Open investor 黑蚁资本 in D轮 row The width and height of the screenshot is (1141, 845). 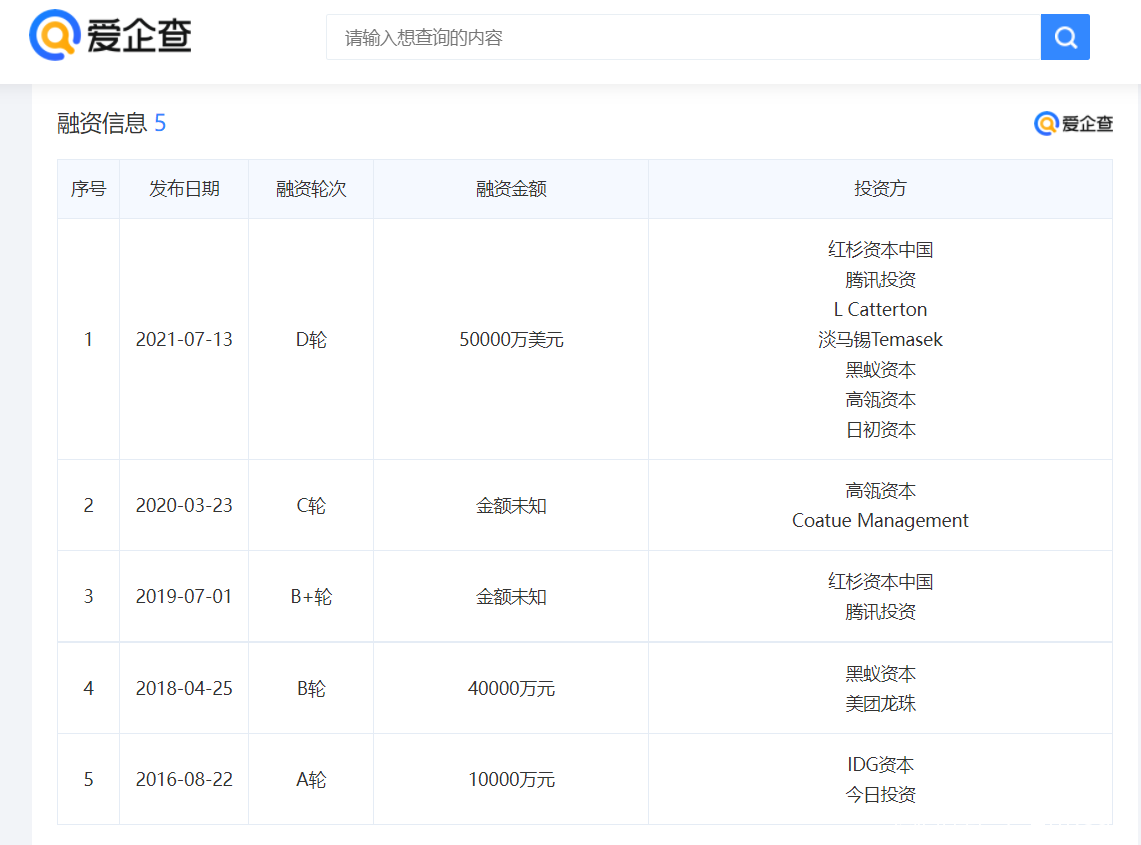[880, 370]
